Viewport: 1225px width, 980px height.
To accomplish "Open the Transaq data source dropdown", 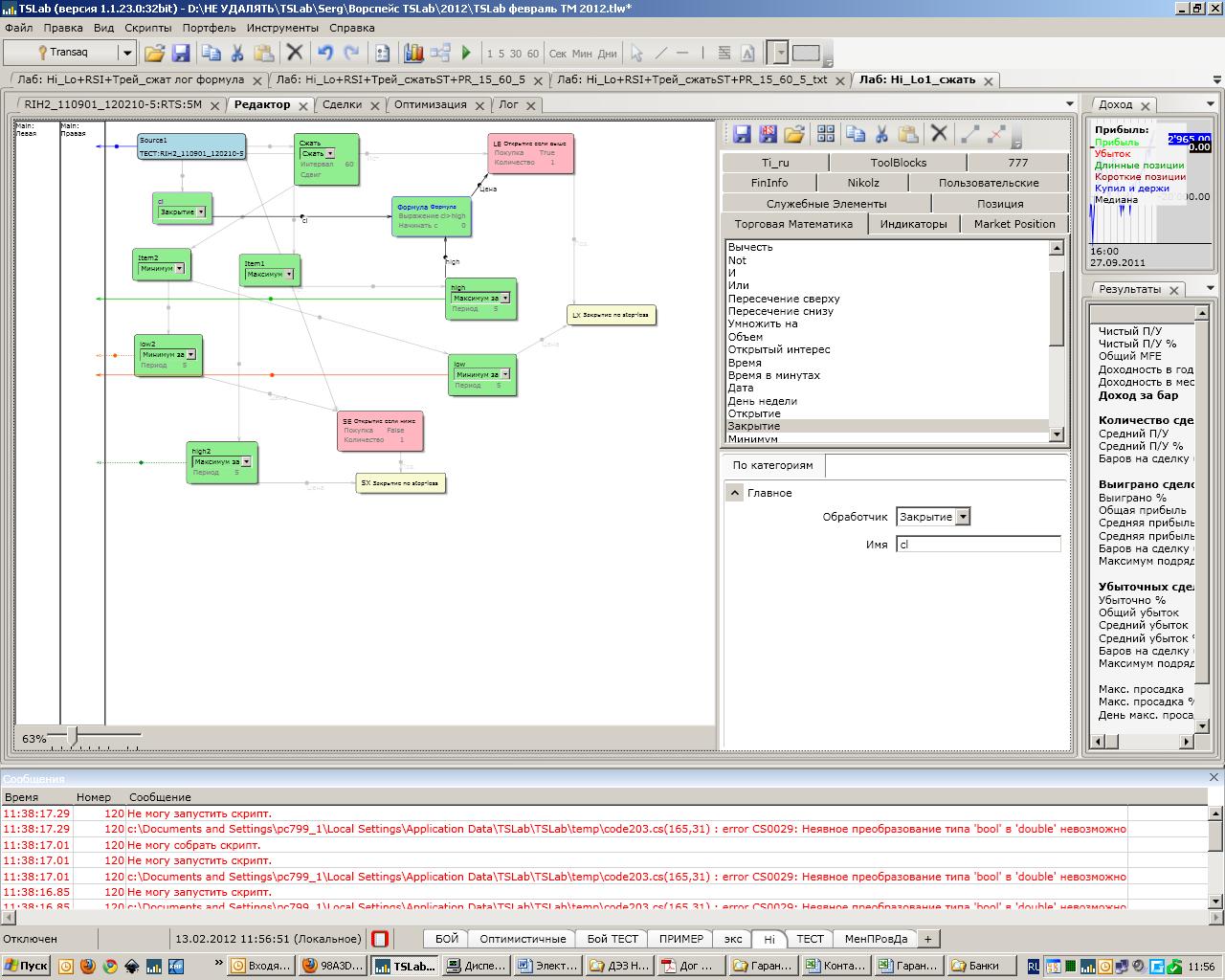I will click(126, 54).
